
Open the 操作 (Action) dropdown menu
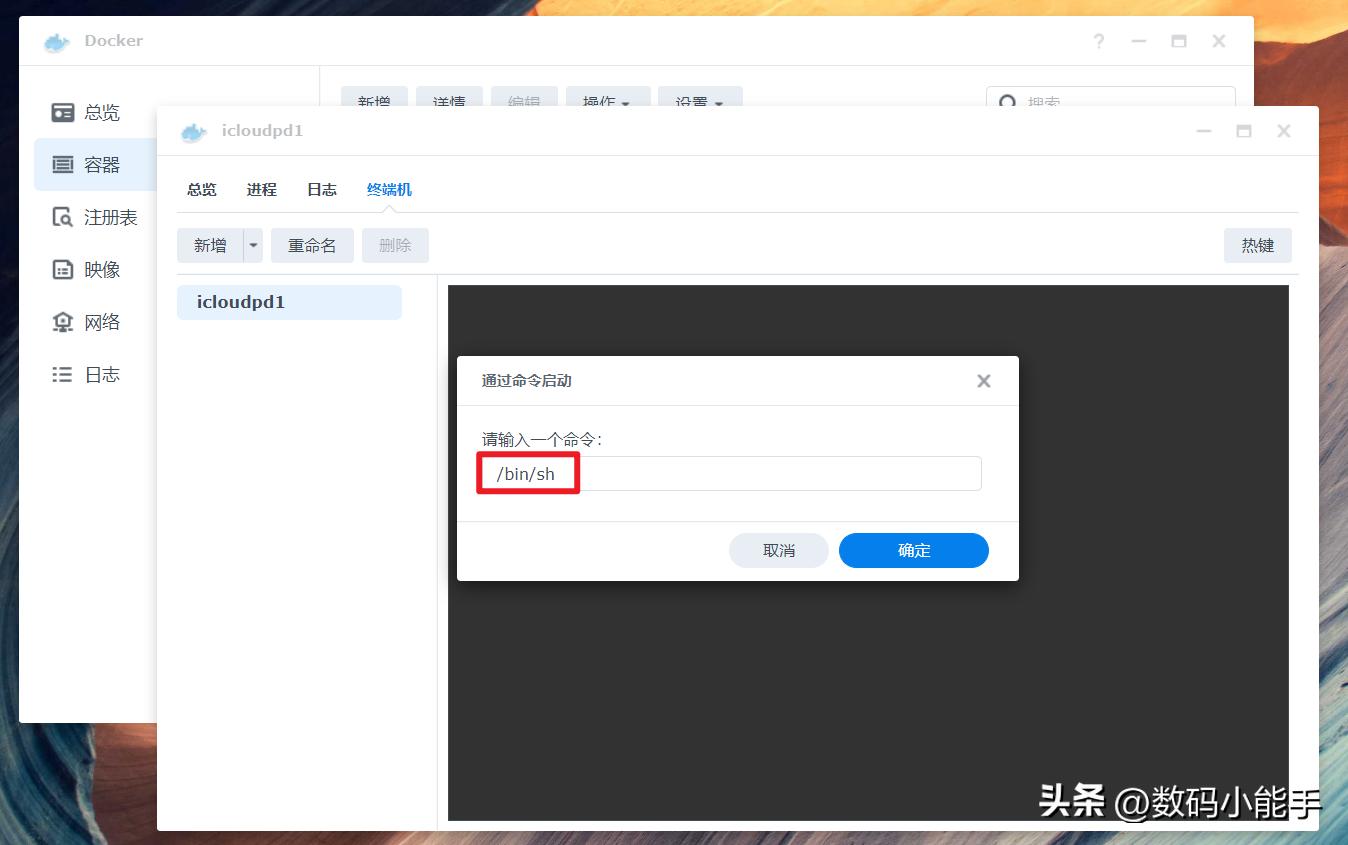coord(607,101)
